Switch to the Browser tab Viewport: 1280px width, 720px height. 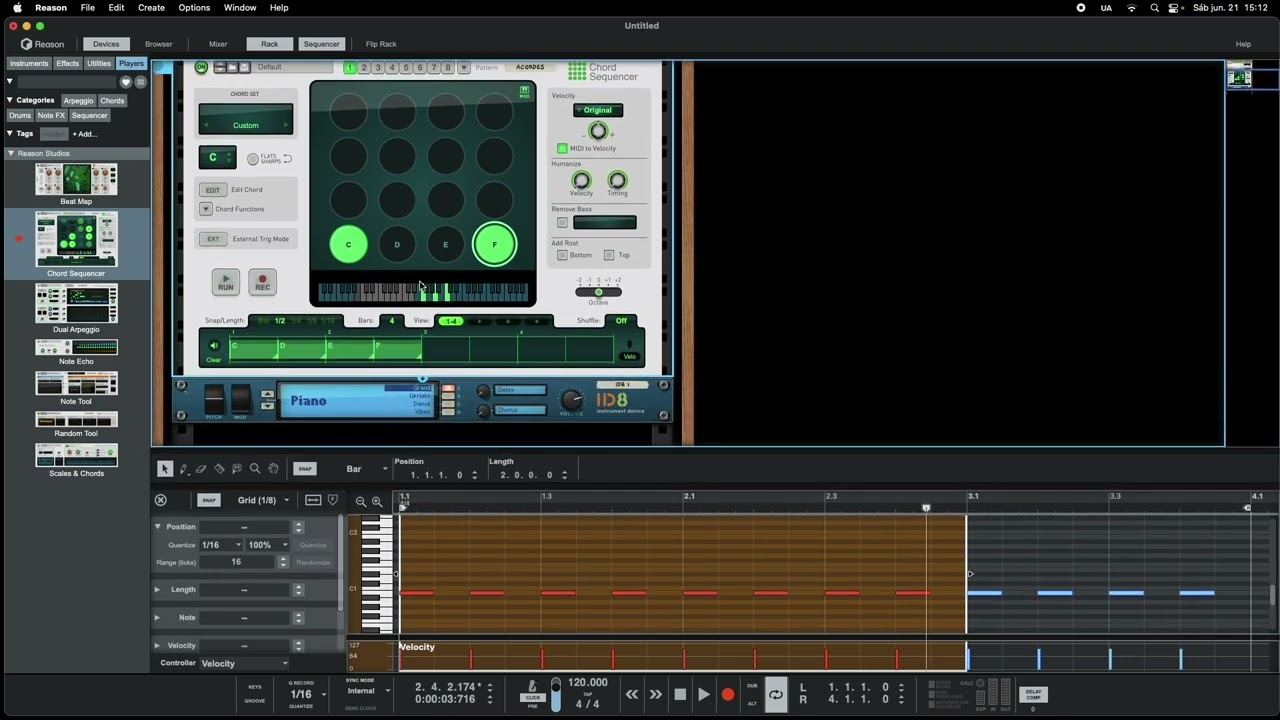pyautogui.click(x=159, y=44)
